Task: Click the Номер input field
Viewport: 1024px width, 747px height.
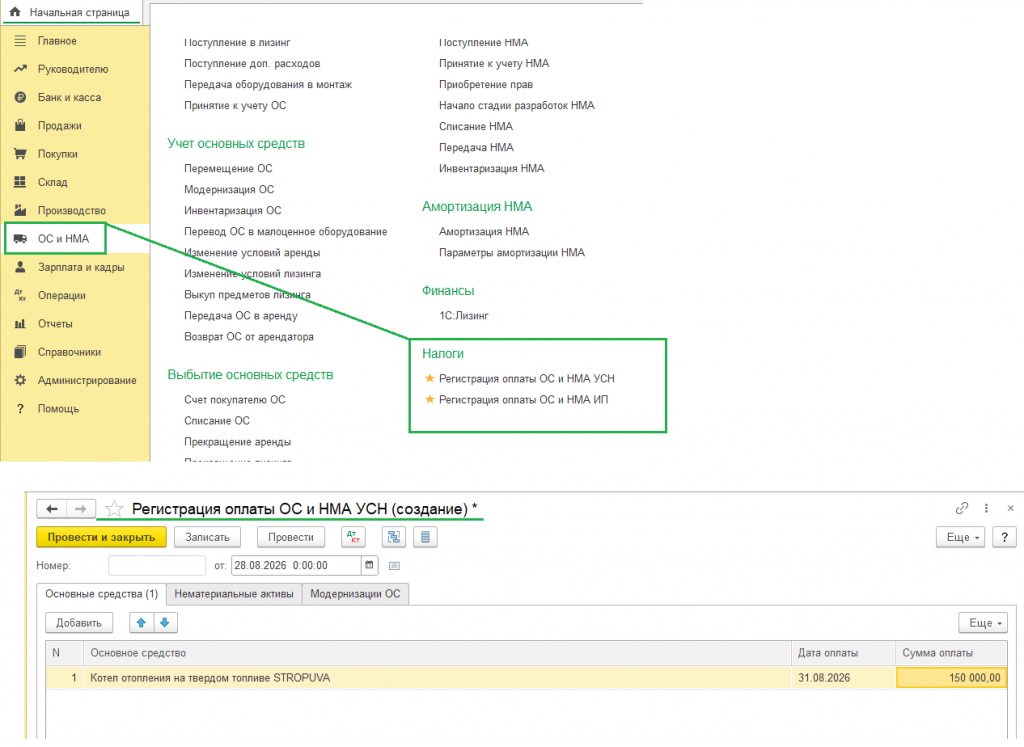Action: click(x=157, y=565)
